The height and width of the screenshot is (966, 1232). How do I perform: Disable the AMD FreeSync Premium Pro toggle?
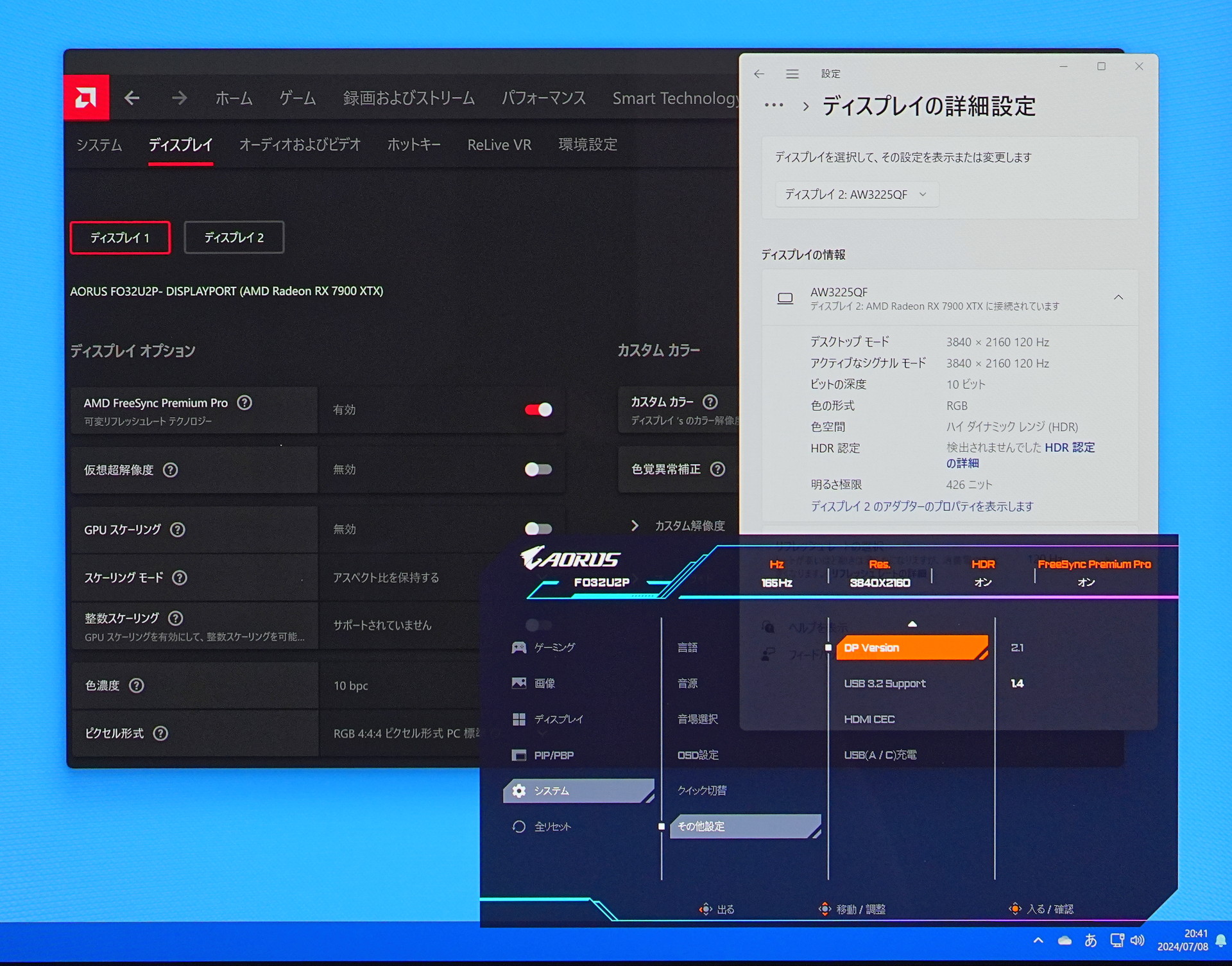pyautogui.click(x=538, y=410)
